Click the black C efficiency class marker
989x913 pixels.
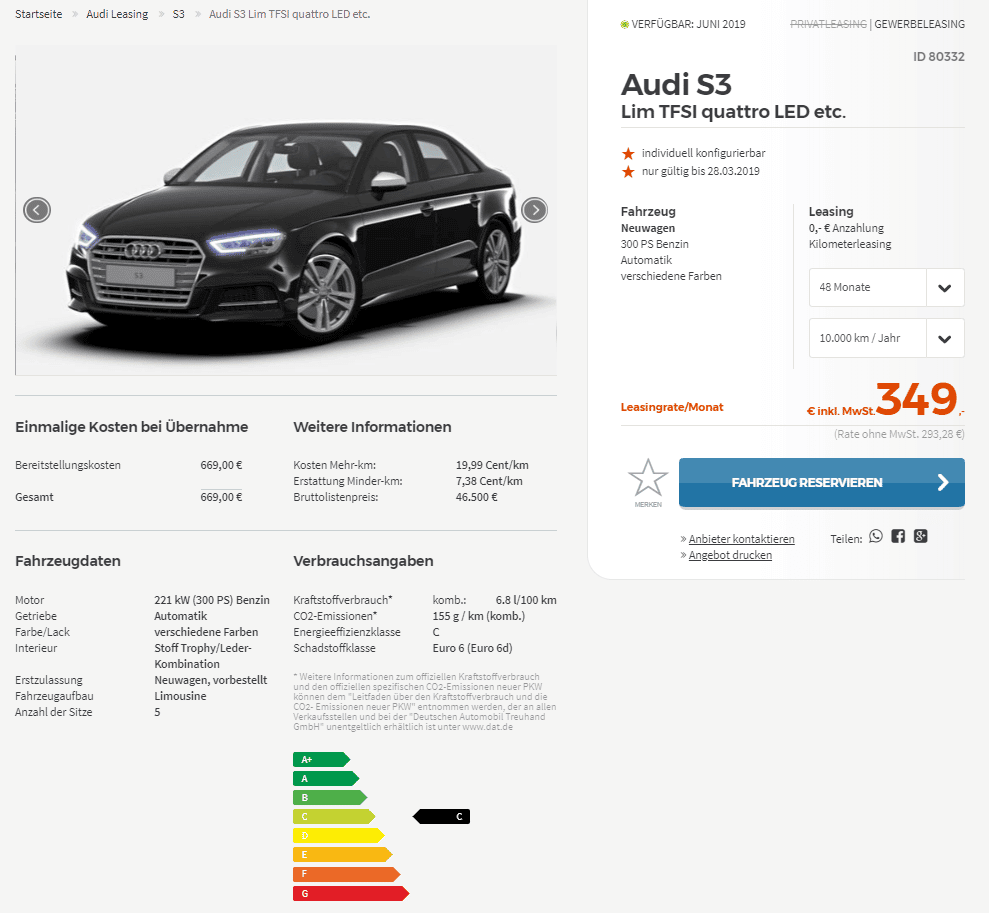tap(442, 817)
